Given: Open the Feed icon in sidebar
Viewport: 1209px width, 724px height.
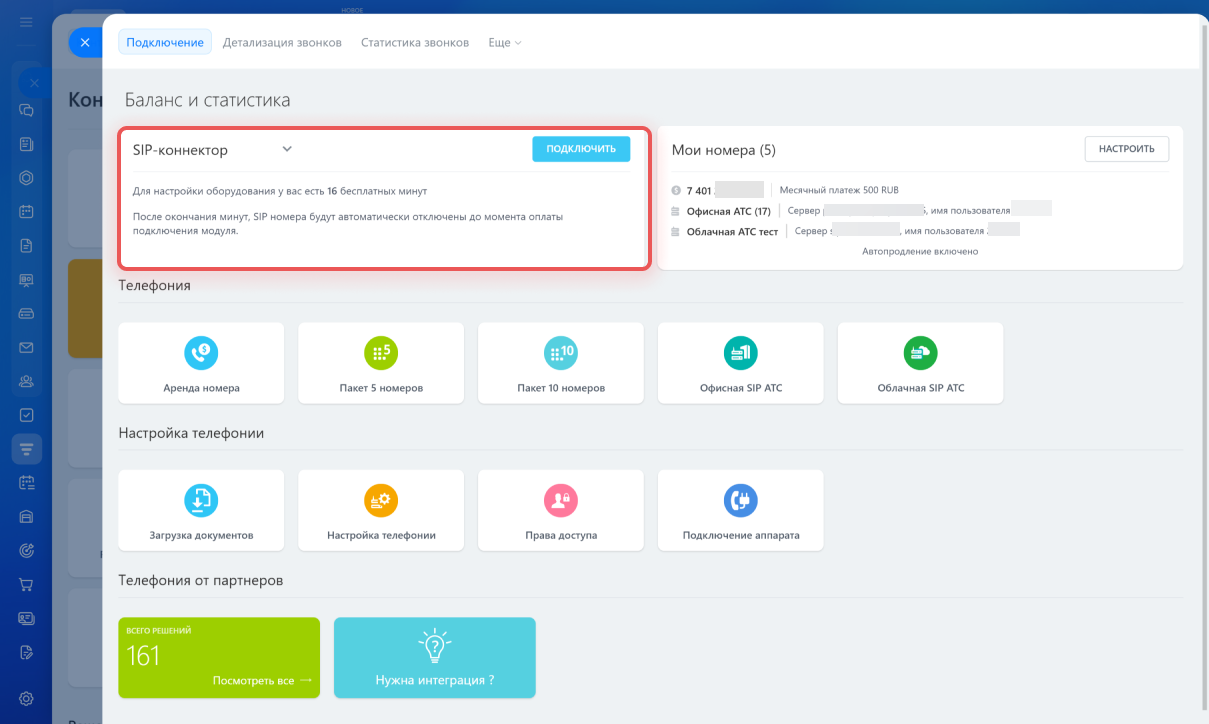Looking at the screenshot, I should coord(27,144).
